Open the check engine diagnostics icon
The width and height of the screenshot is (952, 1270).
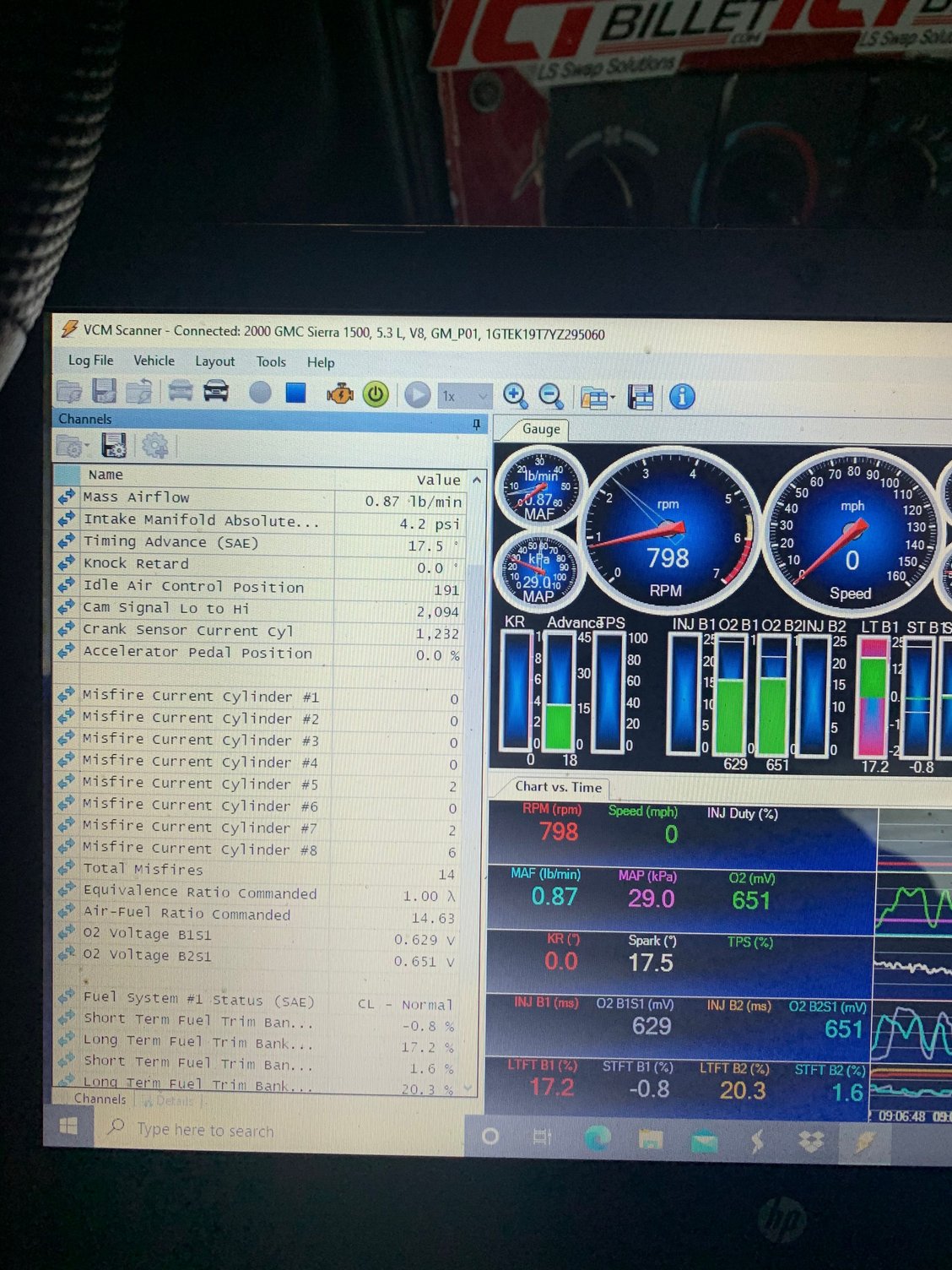click(340, 394)
